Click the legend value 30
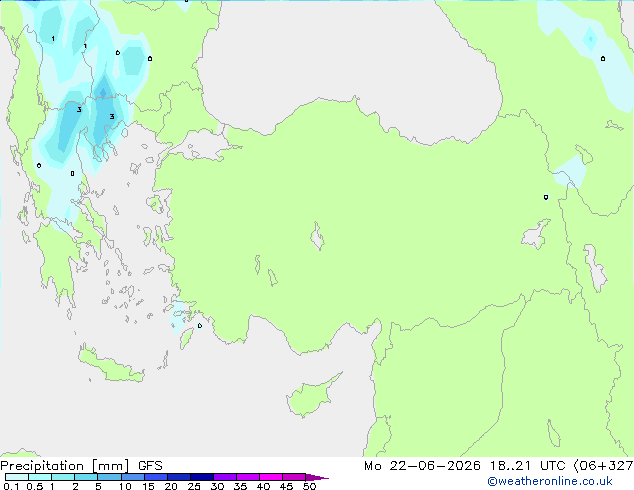Image resolution: width=634 pixels, height=490 pixels. click(x=217, y=486)
